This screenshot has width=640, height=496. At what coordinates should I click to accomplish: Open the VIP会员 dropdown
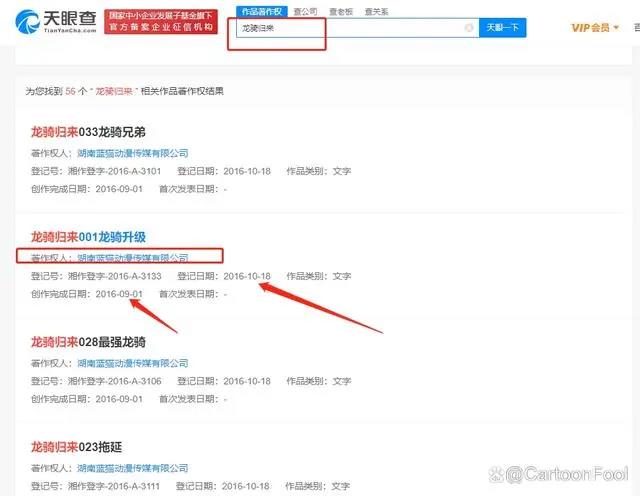[x=595, y=28]
